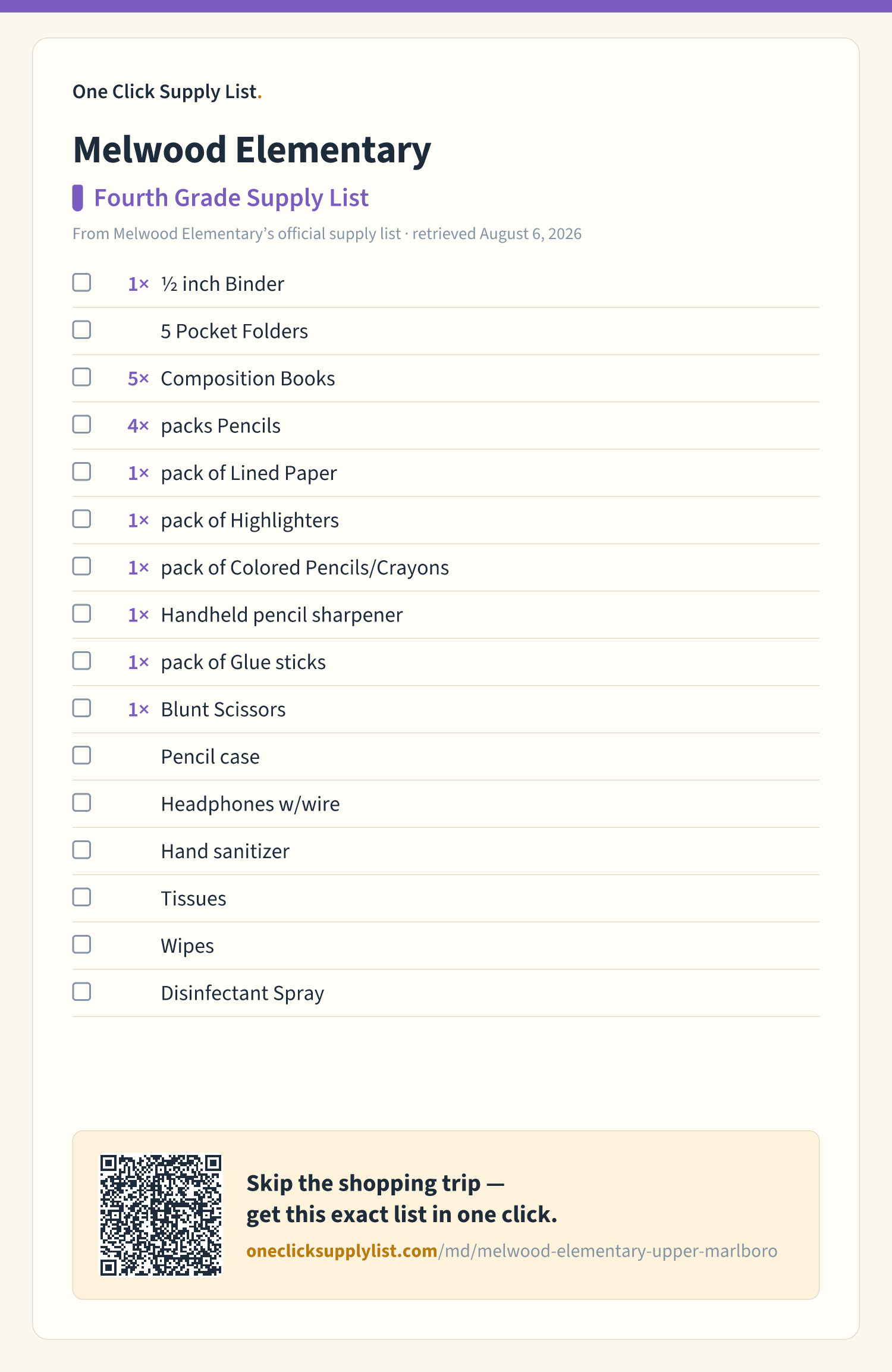Mark pack of Glue sticks done

click(81, 661)
